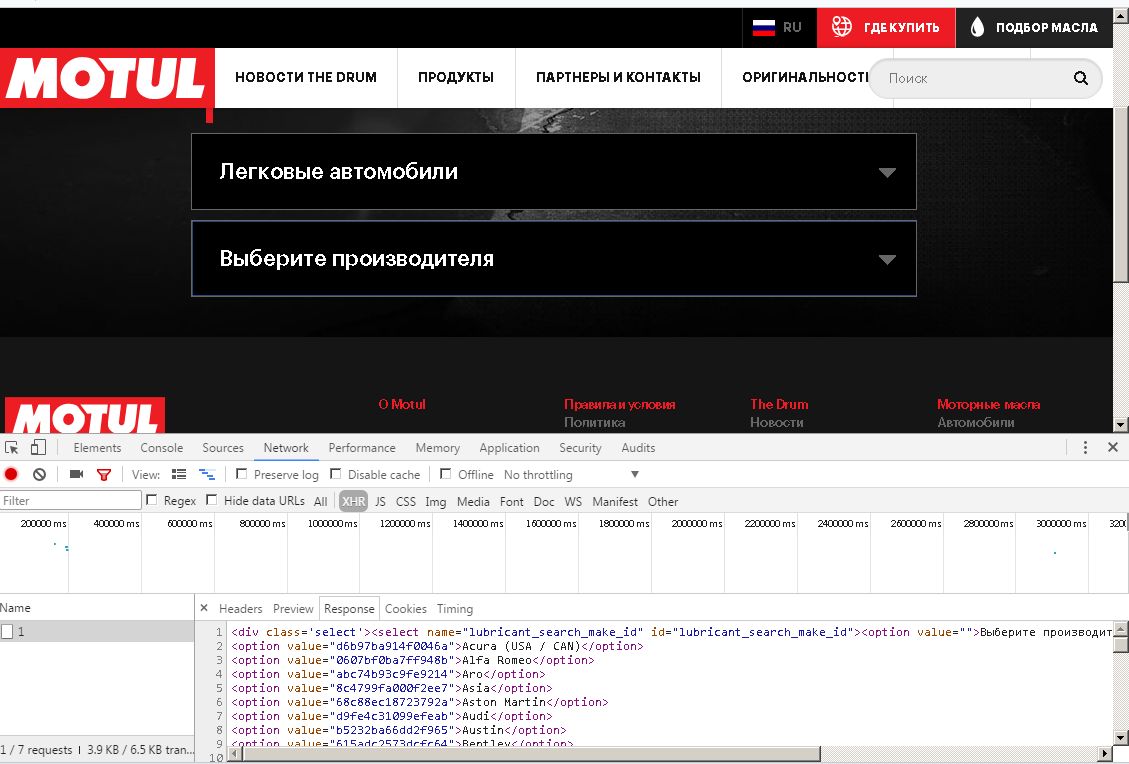Click the footer Motul logo
Image resolution: width=1129 pixels, height=764 pixels.
(85, 415)
